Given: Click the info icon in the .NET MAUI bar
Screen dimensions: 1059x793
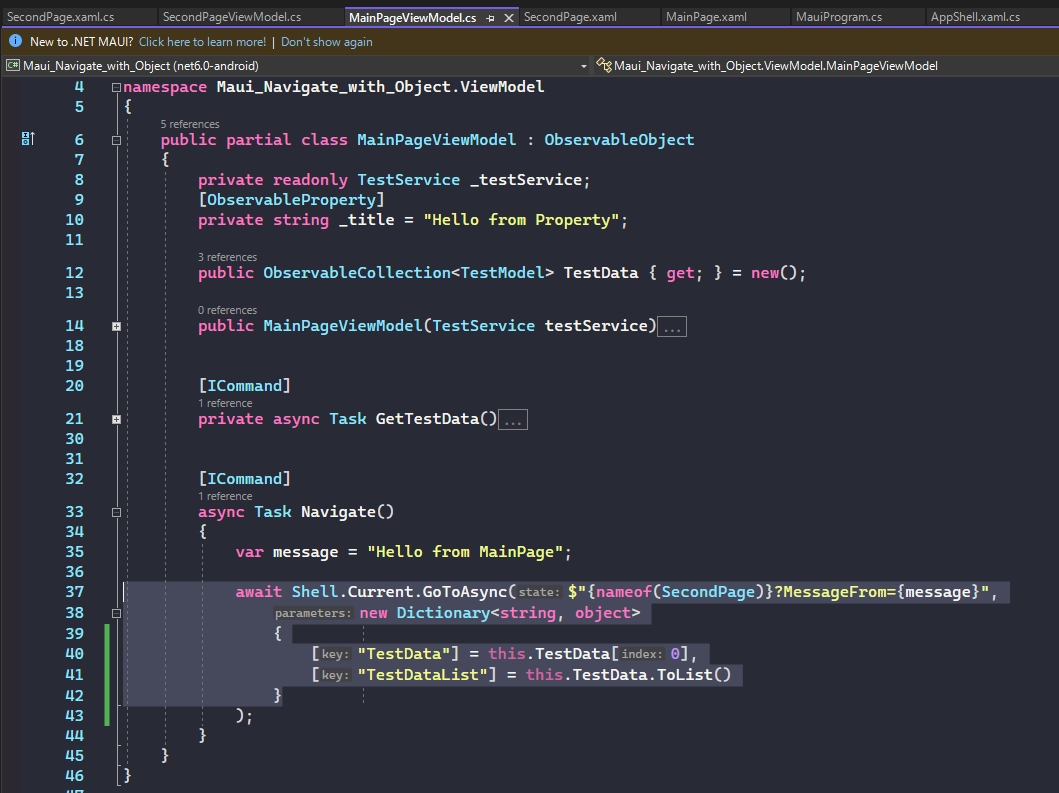Looking at the screenshot, I should click(x=16, y=41).
